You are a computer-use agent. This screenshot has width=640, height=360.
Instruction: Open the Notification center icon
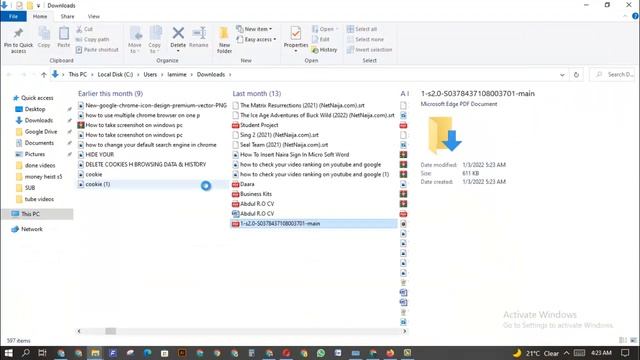point(625,353)
